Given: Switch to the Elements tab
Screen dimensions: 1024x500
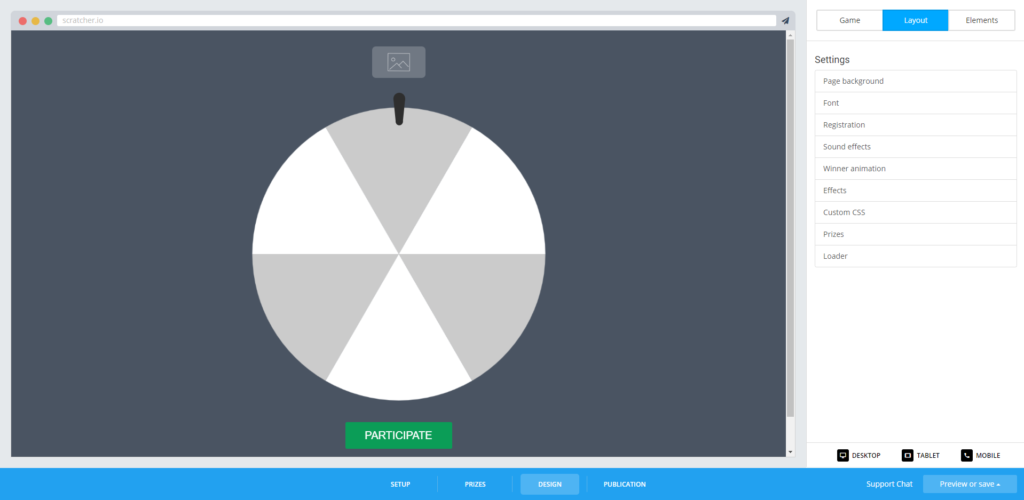Looking at the screenshot, I should [x=981, y=20].
